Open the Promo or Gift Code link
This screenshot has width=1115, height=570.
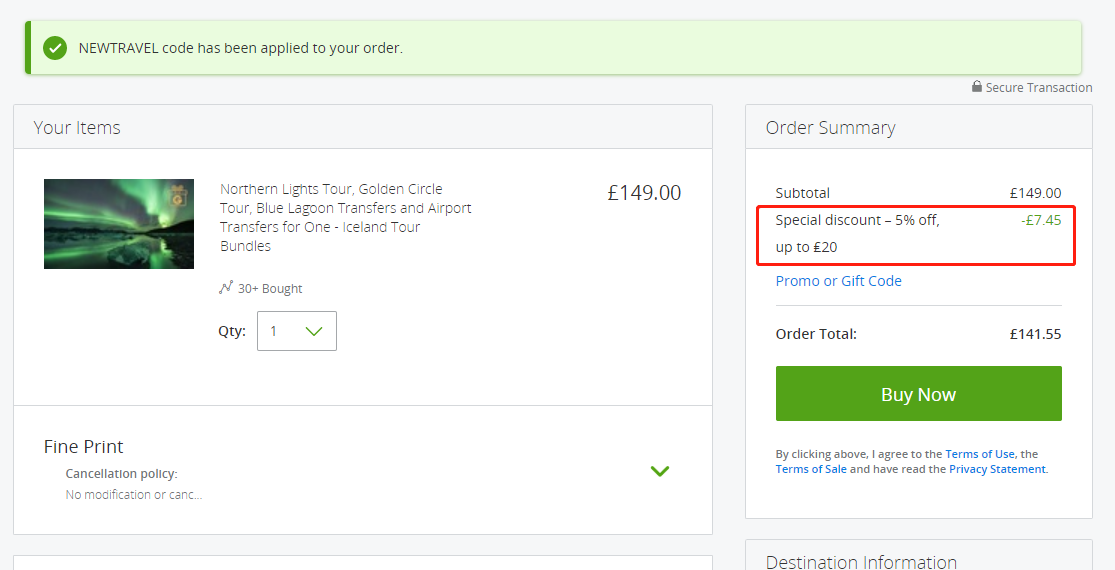tap(838, 281)
